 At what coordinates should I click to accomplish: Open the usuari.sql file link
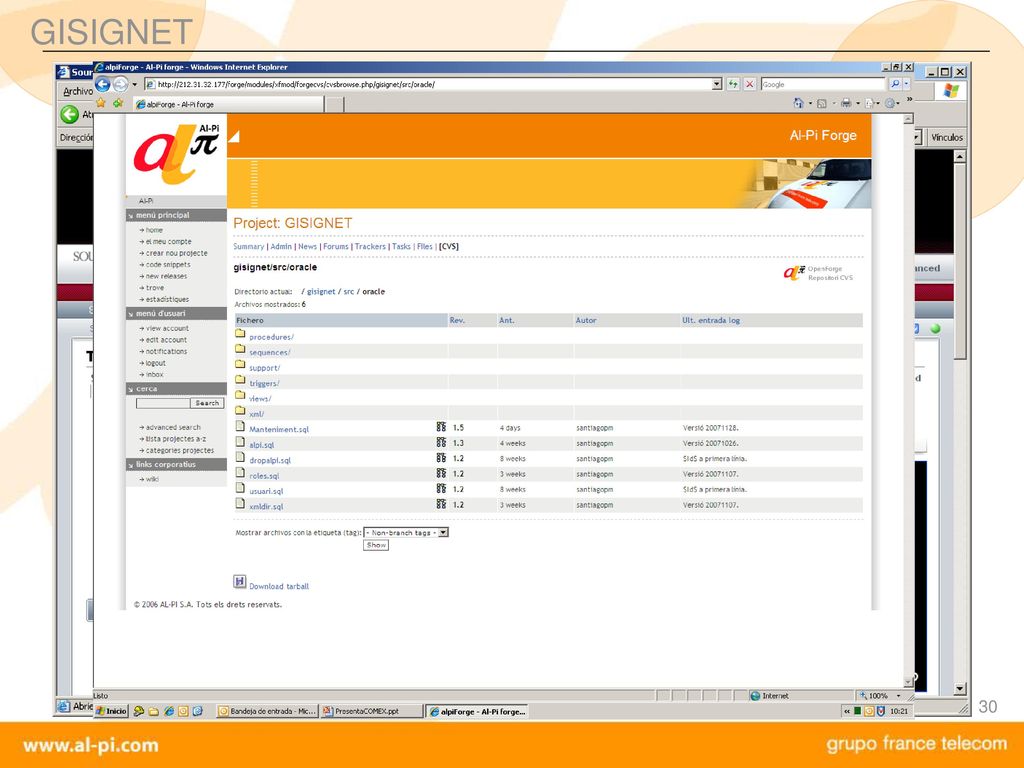(x=266, y=492)
